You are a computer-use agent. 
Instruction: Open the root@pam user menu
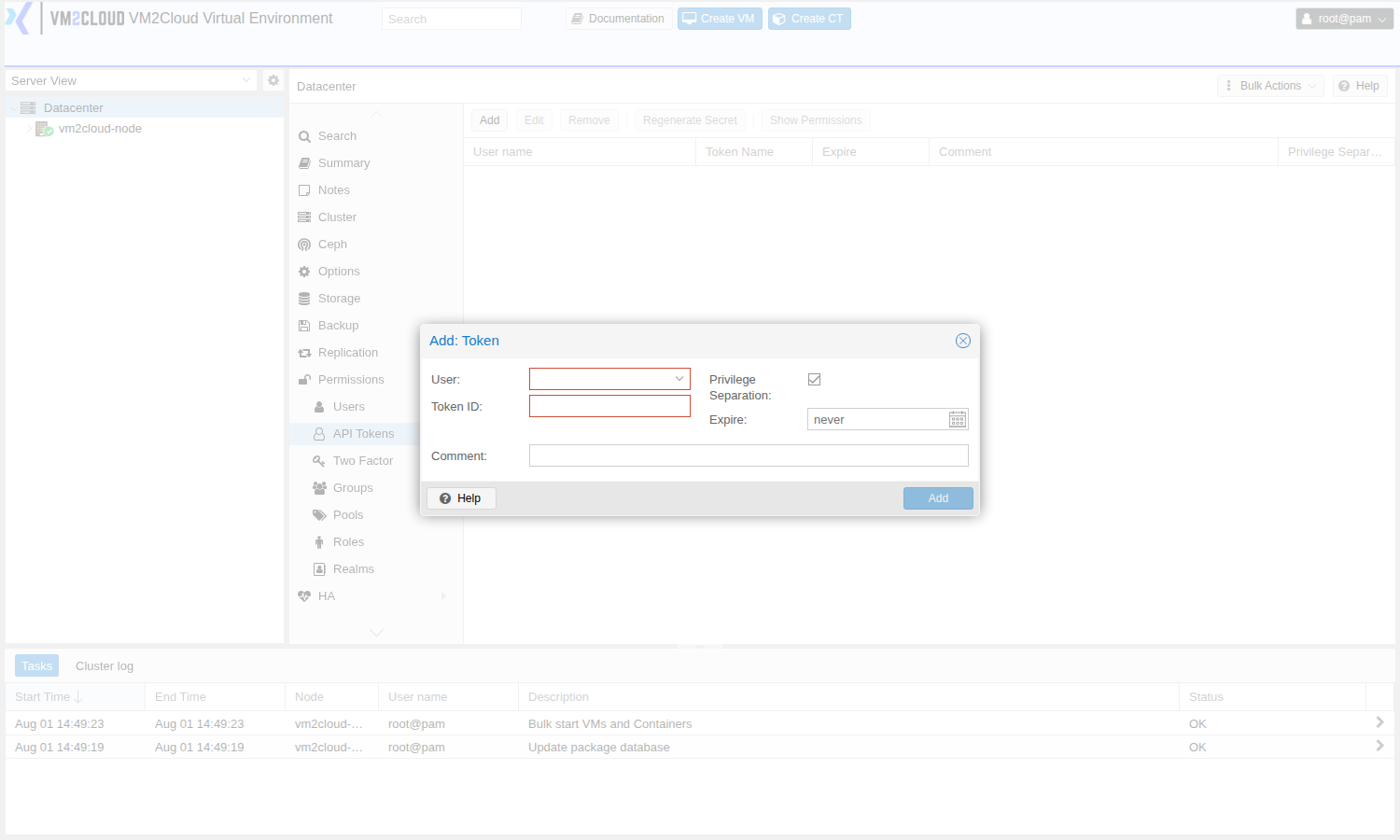[1344, 19]
